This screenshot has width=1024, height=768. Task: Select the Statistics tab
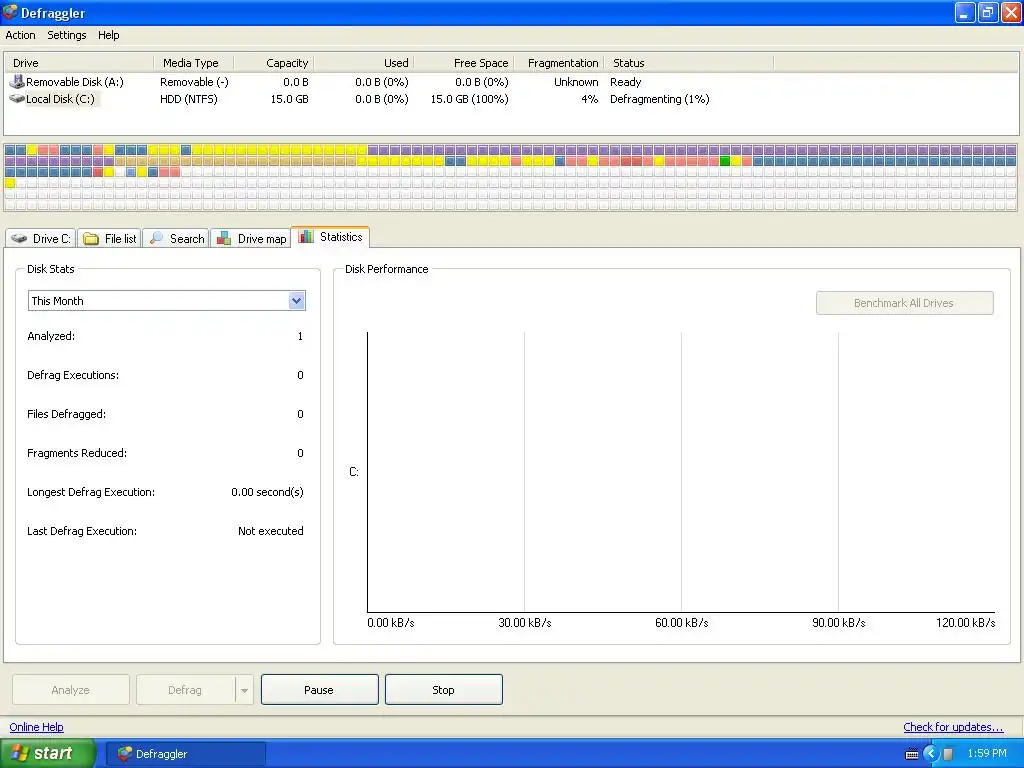click(x=330, y=237)
